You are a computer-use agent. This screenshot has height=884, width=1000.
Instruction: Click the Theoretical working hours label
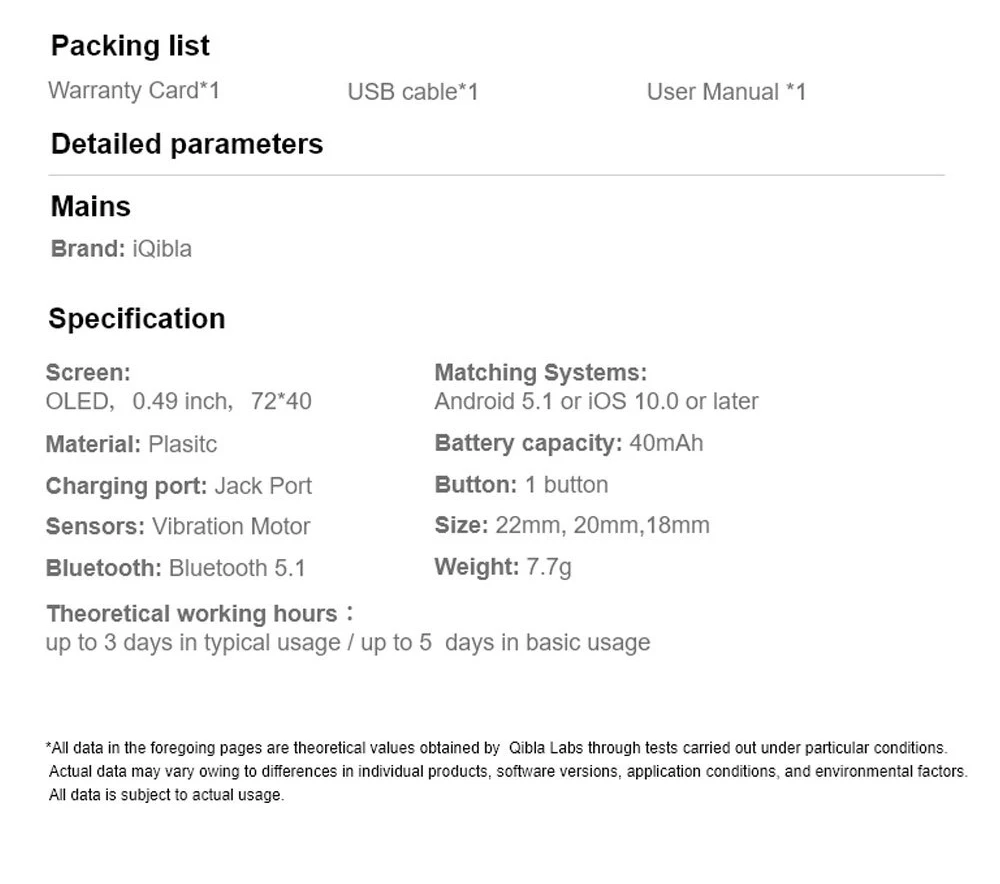click(192, 613)
